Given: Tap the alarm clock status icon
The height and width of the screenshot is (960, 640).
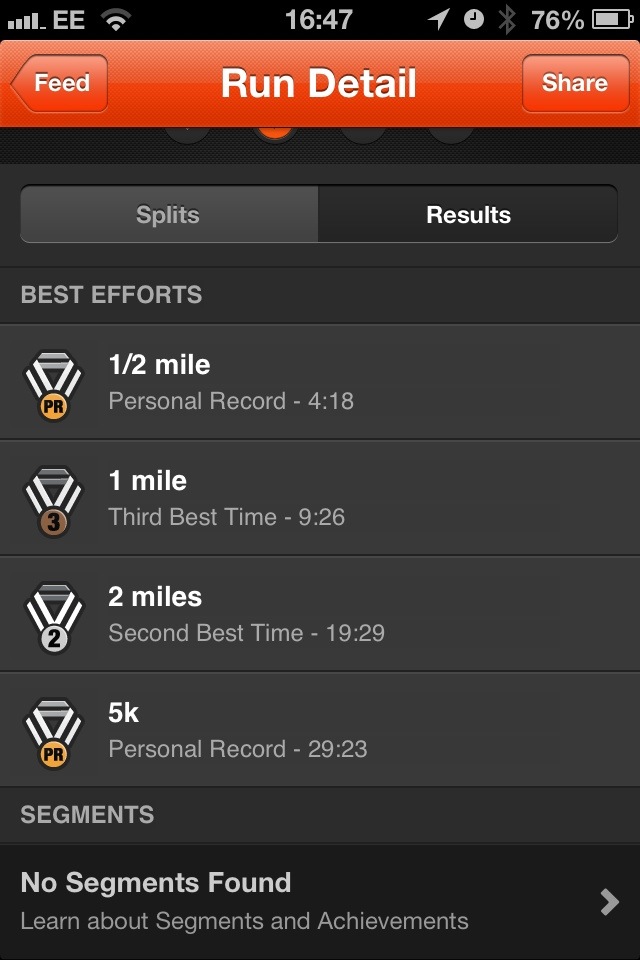Looking at the screenshot, I should click(474, 19).
